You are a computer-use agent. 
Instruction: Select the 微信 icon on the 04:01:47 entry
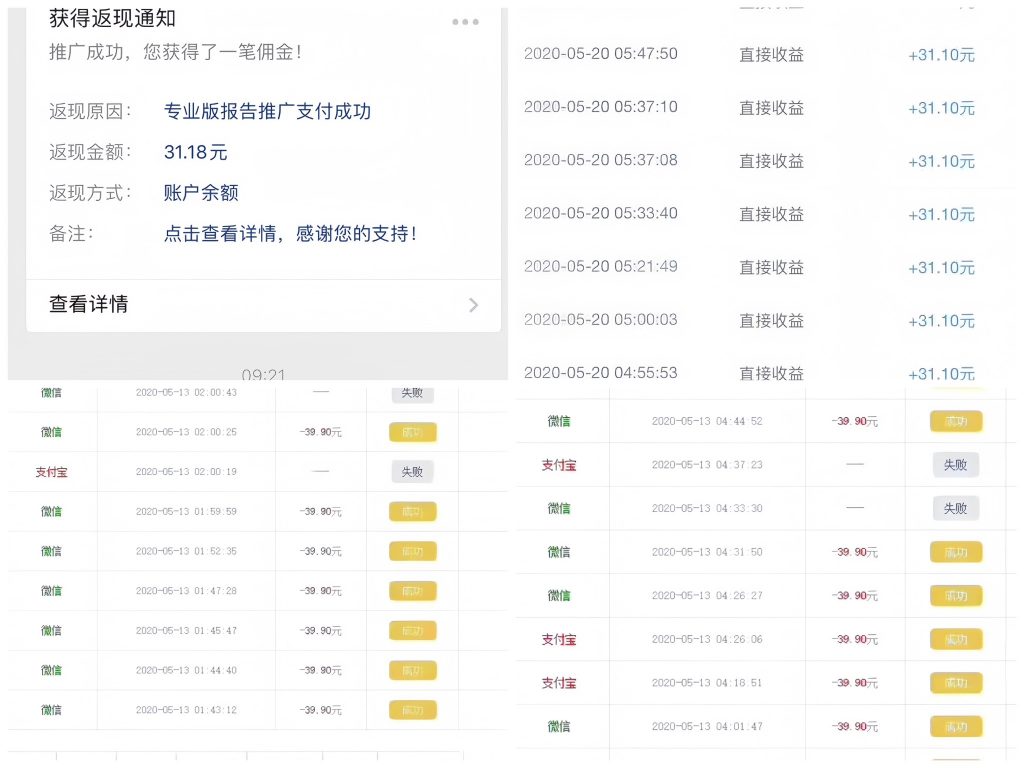pyautogui.click(x=558, y=726)
